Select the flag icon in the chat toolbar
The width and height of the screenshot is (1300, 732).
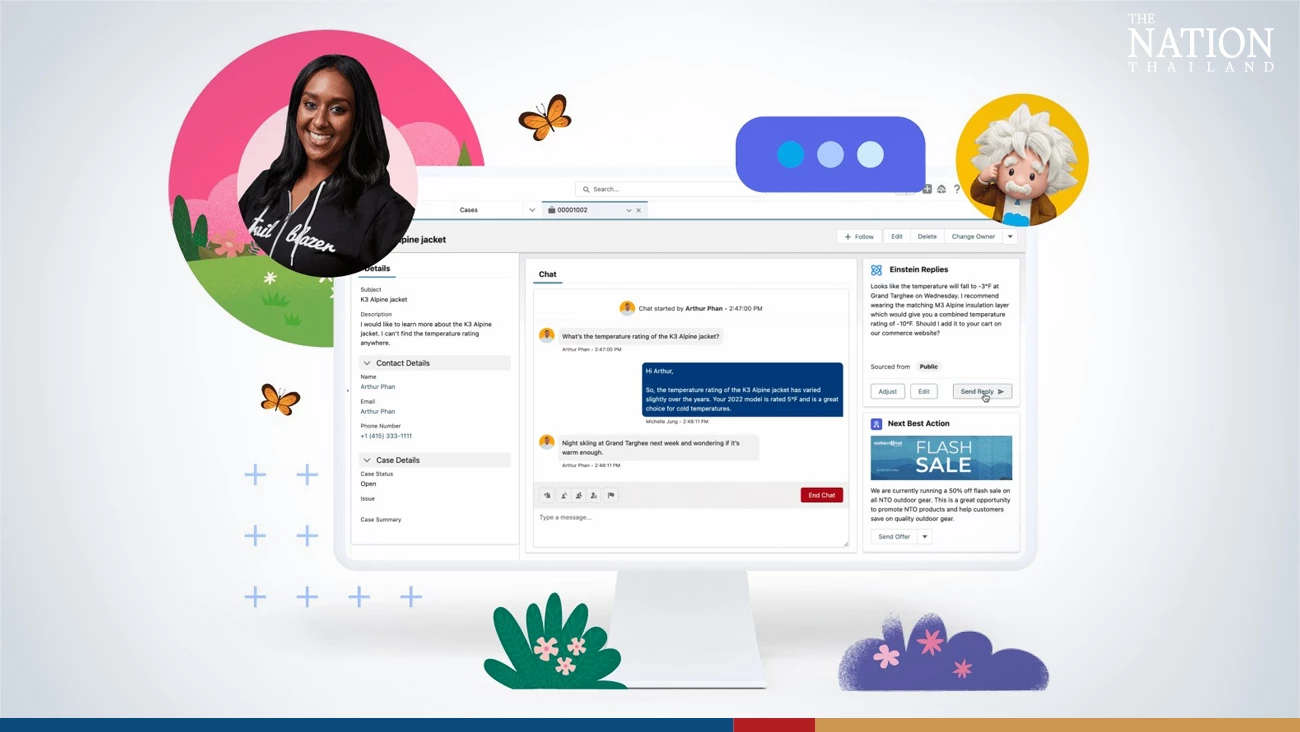tap(611, 495)
